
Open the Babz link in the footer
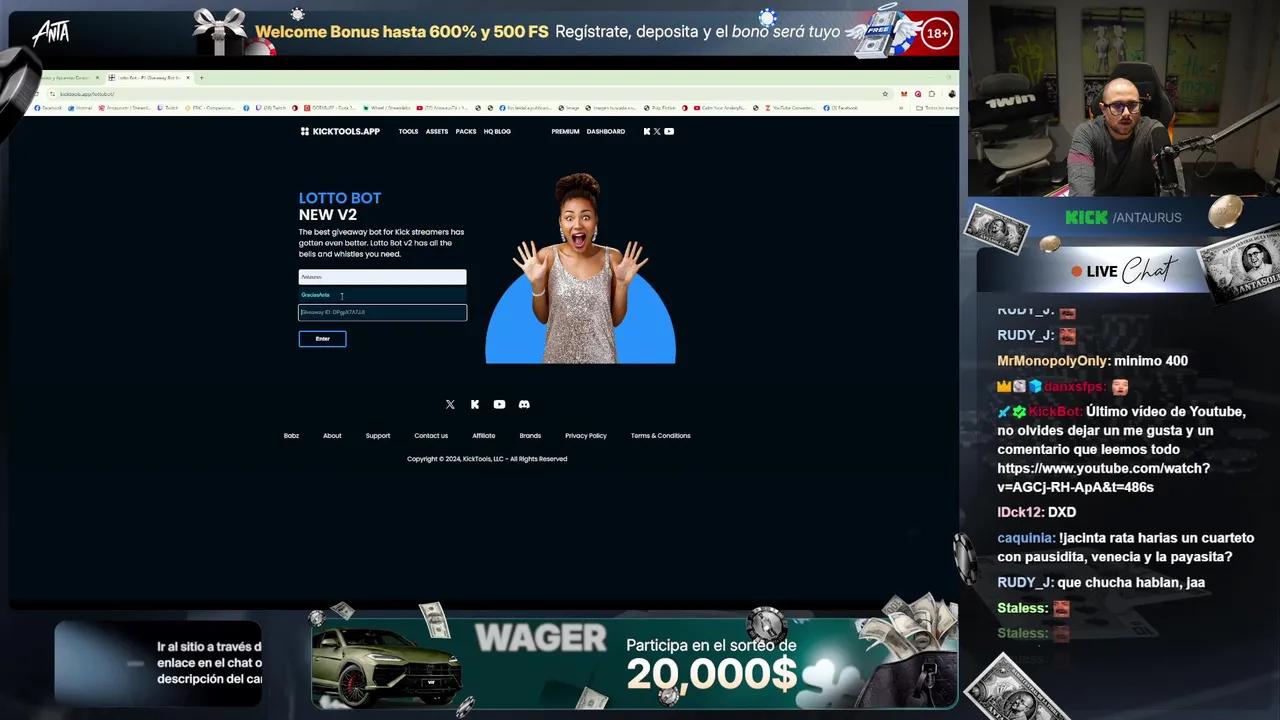point(291,436)
